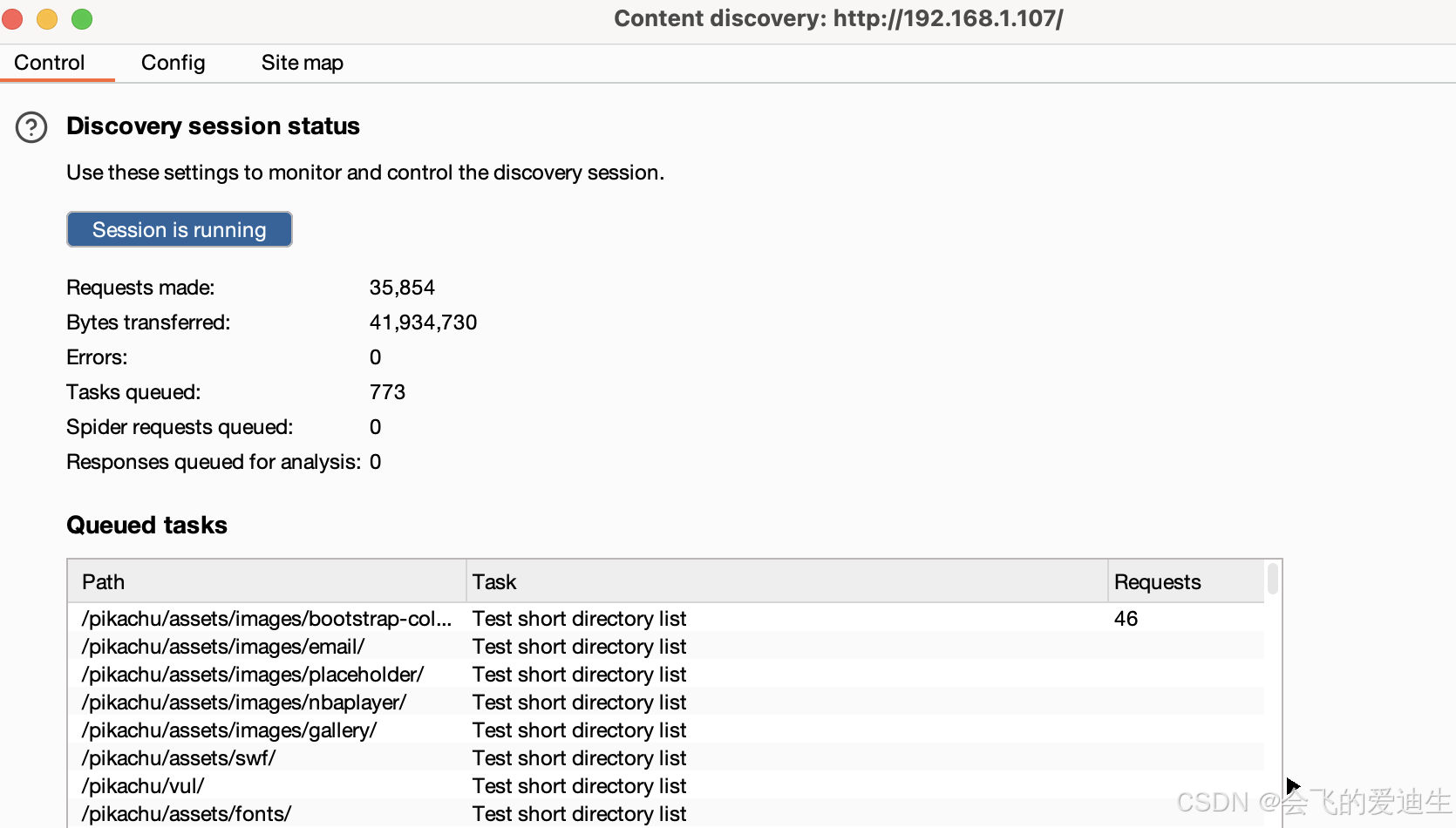Screen dimensions: 1456x828
Task: Click the Requests made: label
Action: 140,288
